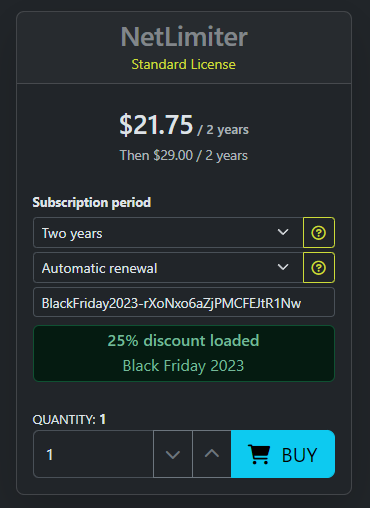Open help icon beside Automatic renewal dropdown
Screen dimensions: 370x508
click(319, 268)
